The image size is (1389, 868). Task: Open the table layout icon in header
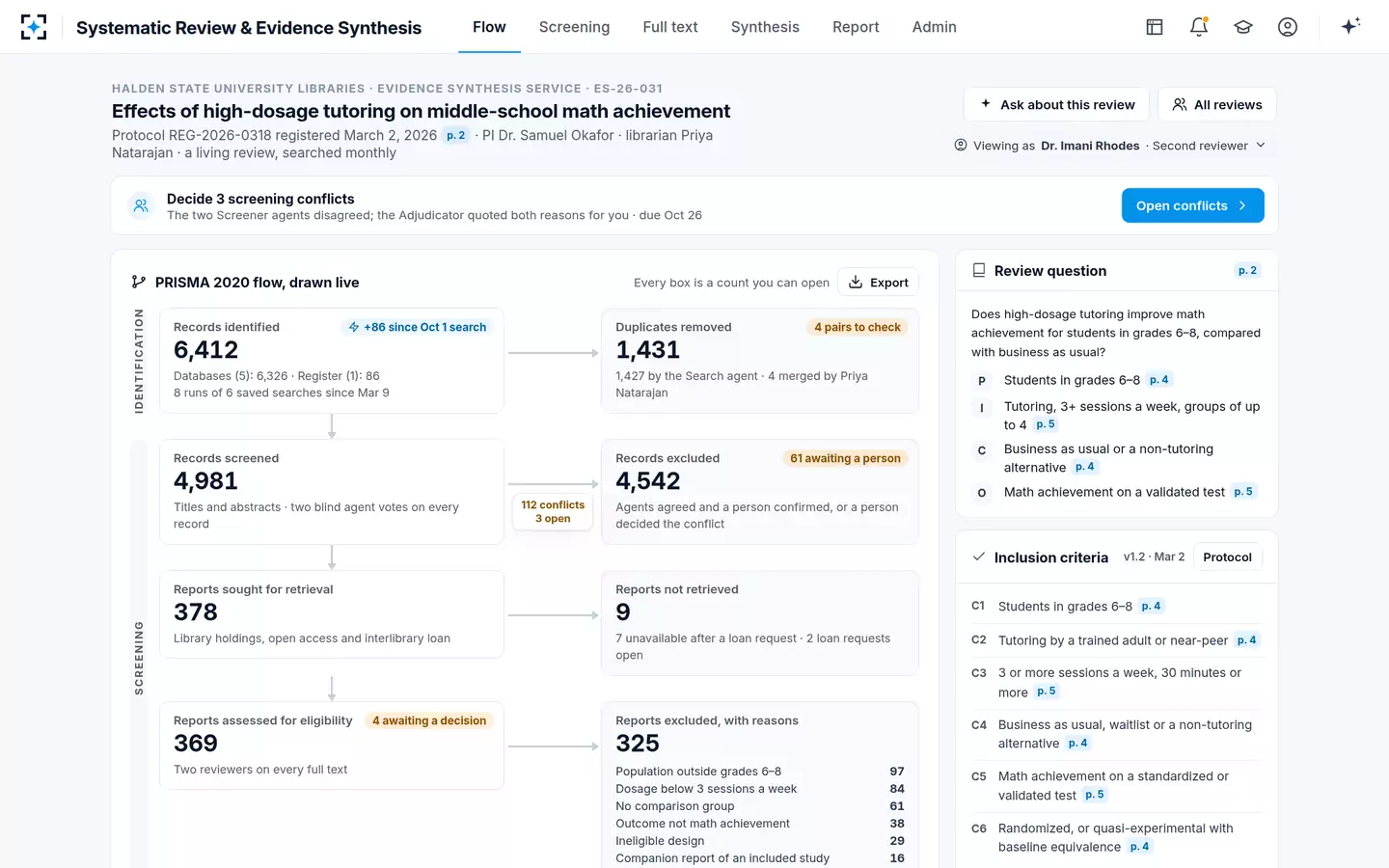(1155, 27)
